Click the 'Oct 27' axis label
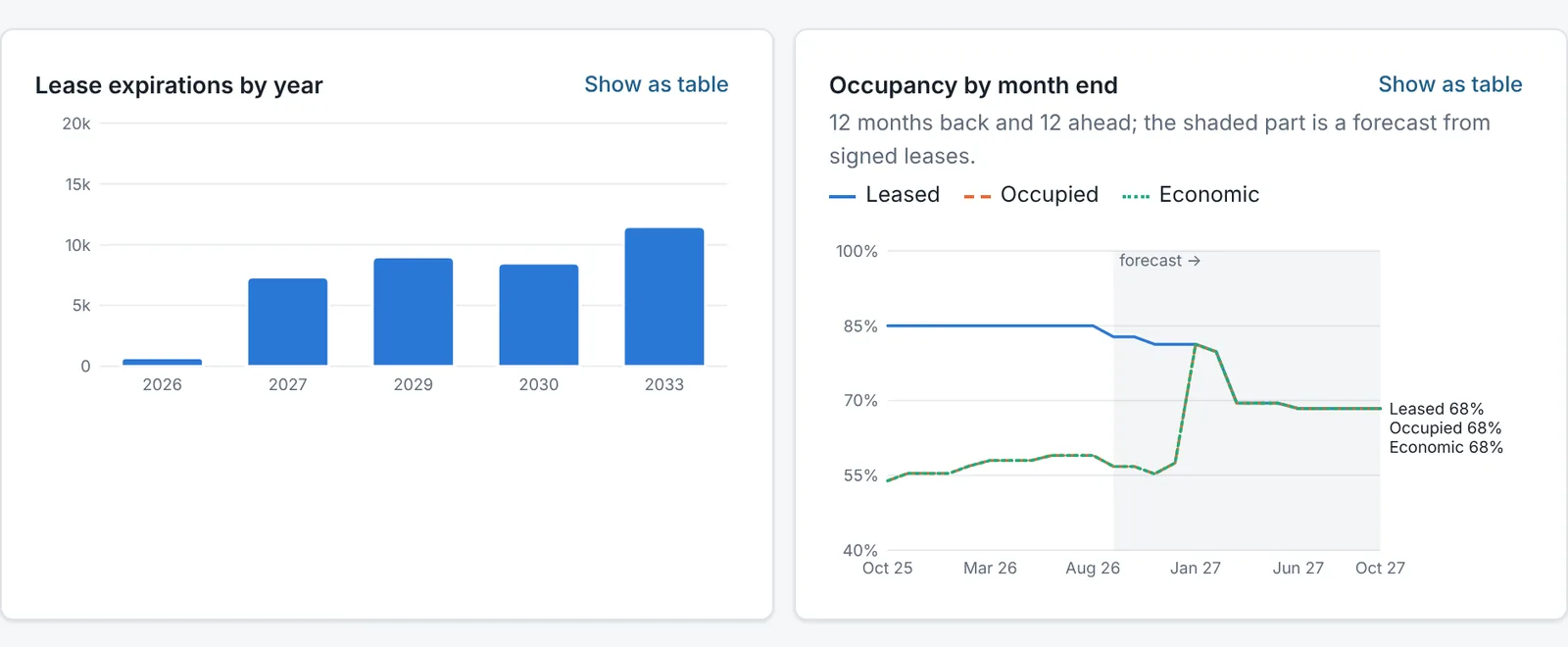Viewport: 1568px width, 647px height. click(1380, 568)
